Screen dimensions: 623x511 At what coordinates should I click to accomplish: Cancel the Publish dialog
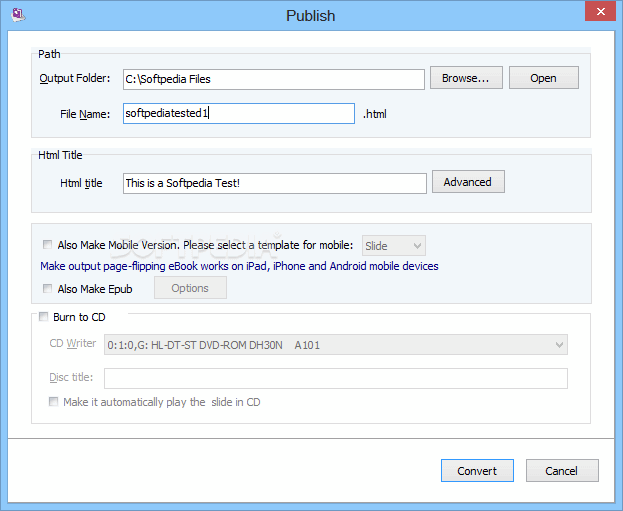tap(562, 470)
